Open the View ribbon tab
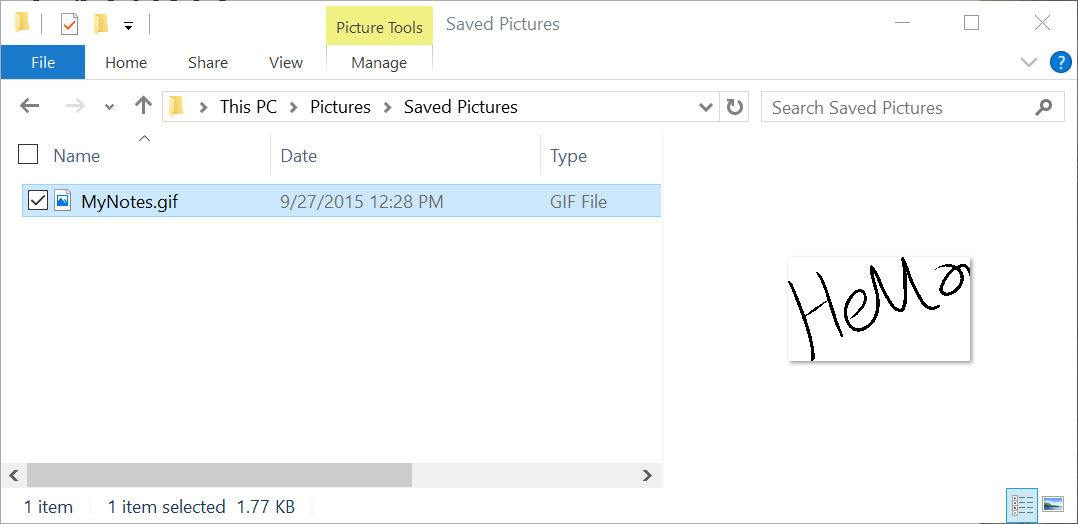 (286, 63)
